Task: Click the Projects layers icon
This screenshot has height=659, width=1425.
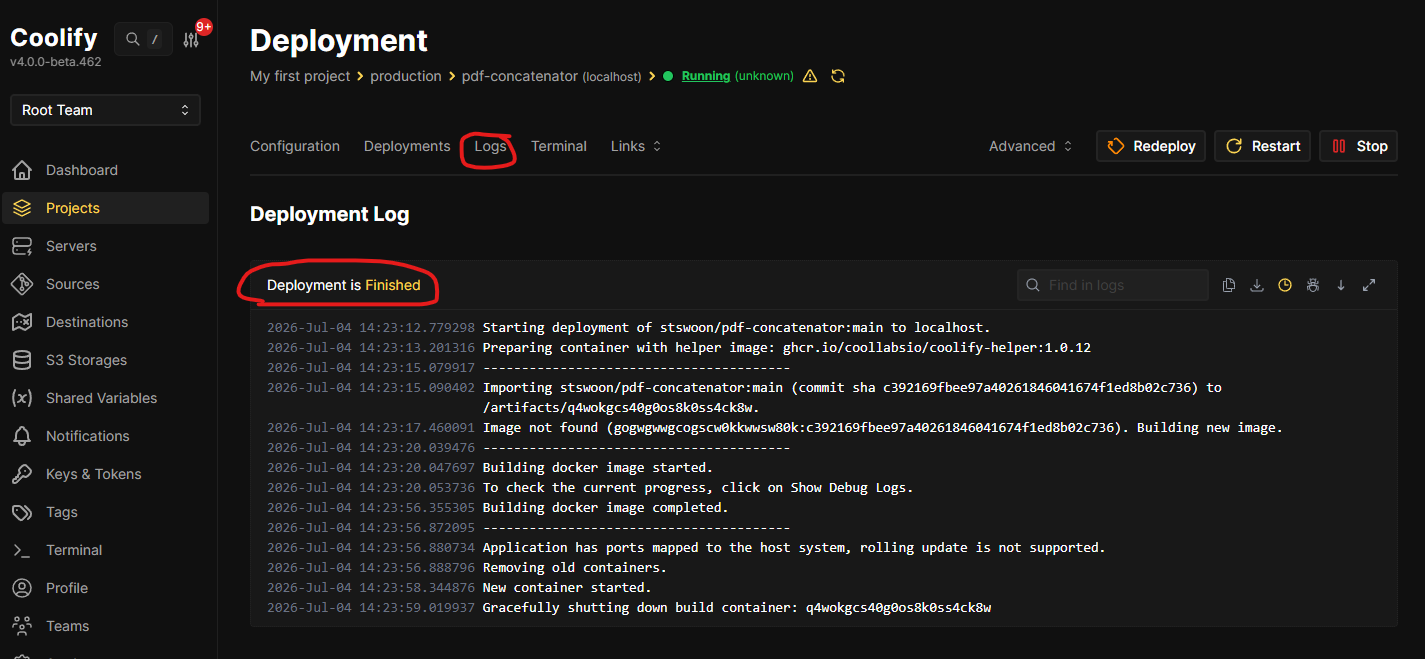Action: click(x=22, y=208)
